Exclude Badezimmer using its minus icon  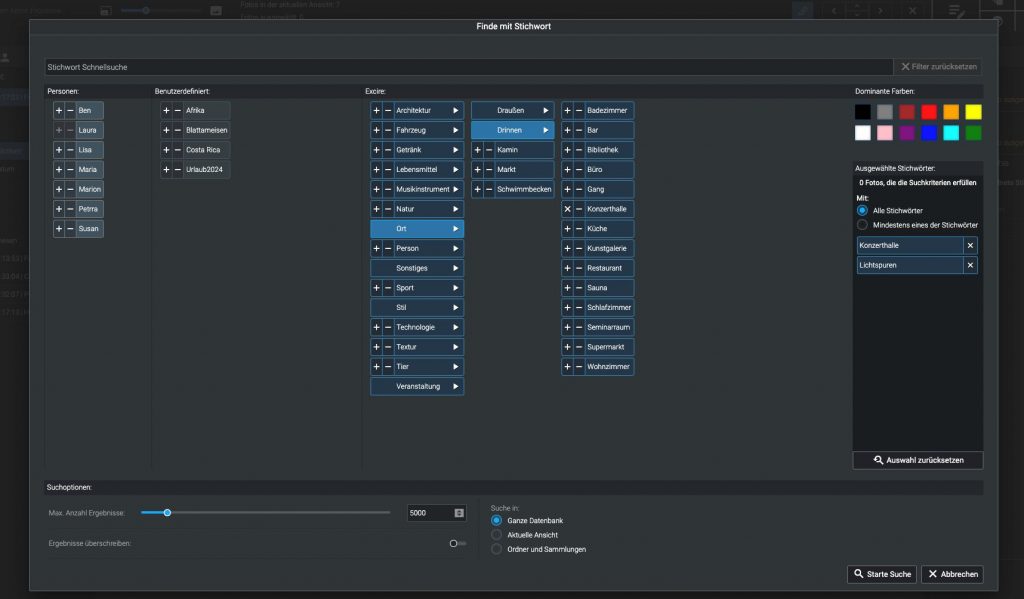(x=580, y=111)
